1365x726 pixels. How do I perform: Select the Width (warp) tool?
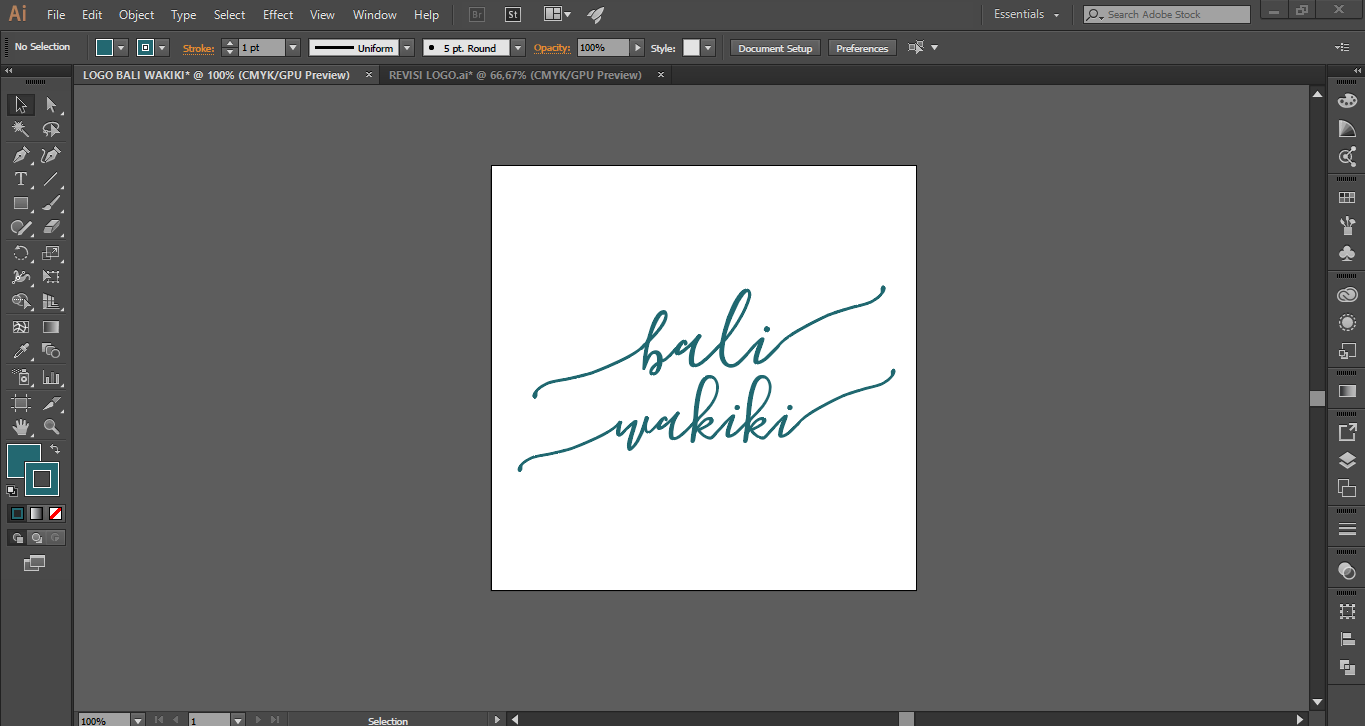[21, 277]
